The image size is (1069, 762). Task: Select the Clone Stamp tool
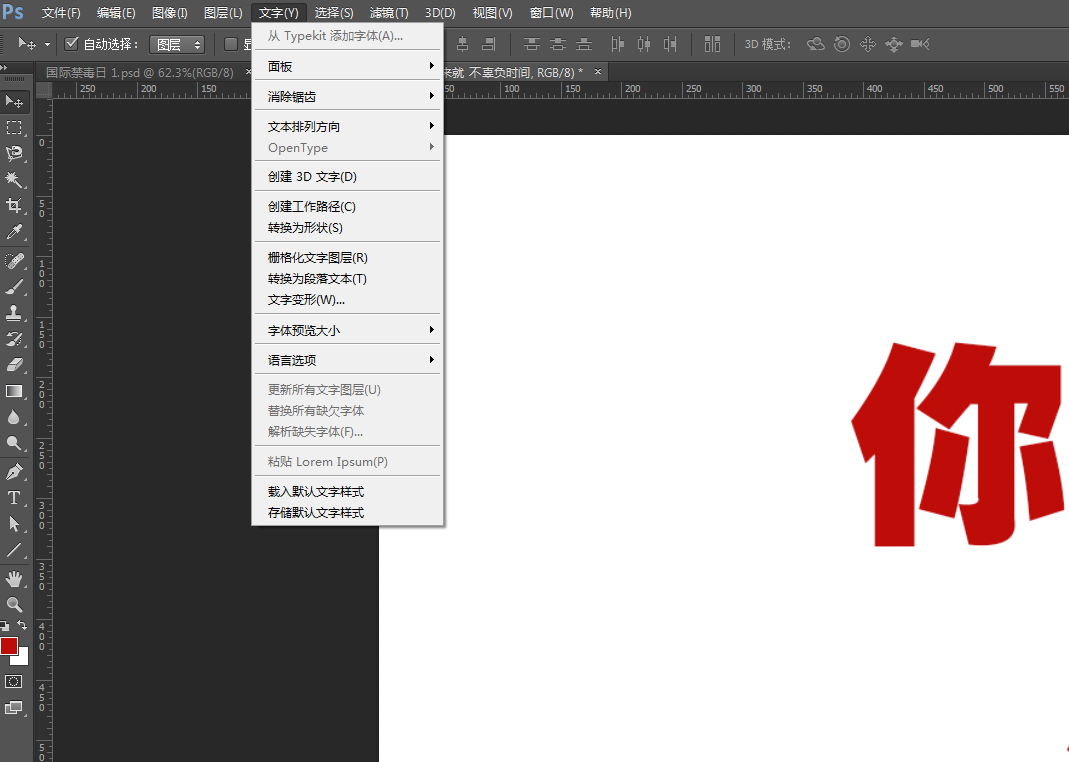click(x=14, y=312)
